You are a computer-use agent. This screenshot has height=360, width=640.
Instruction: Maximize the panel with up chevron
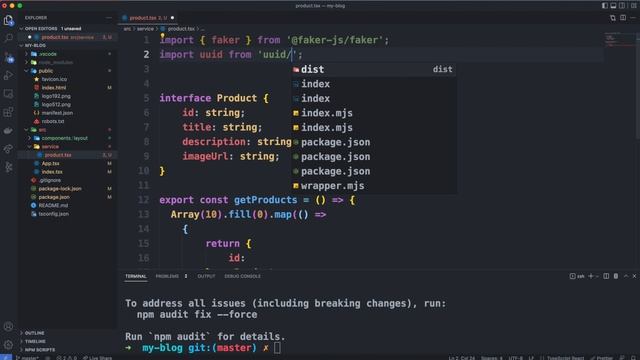click(626, 276)
